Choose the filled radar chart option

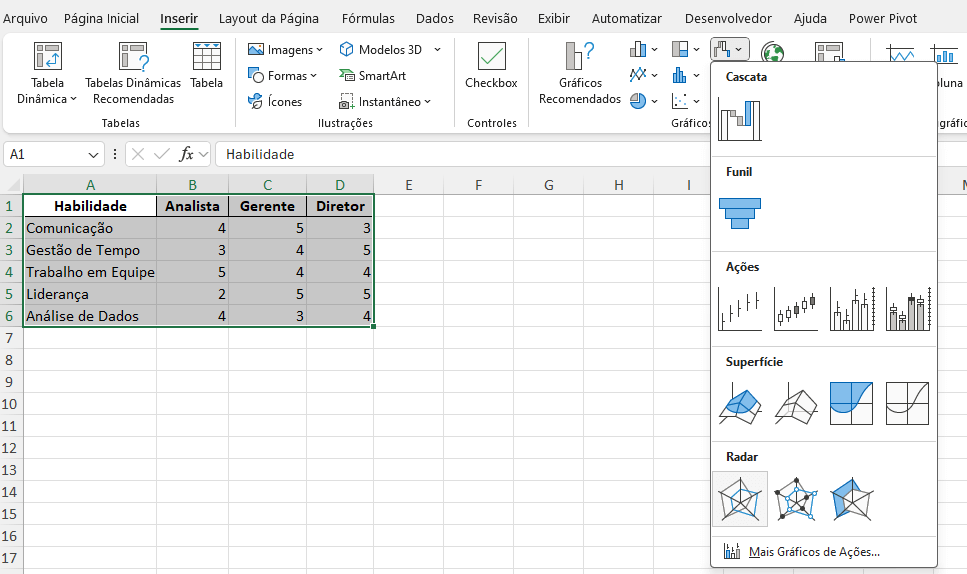[852, 499]
